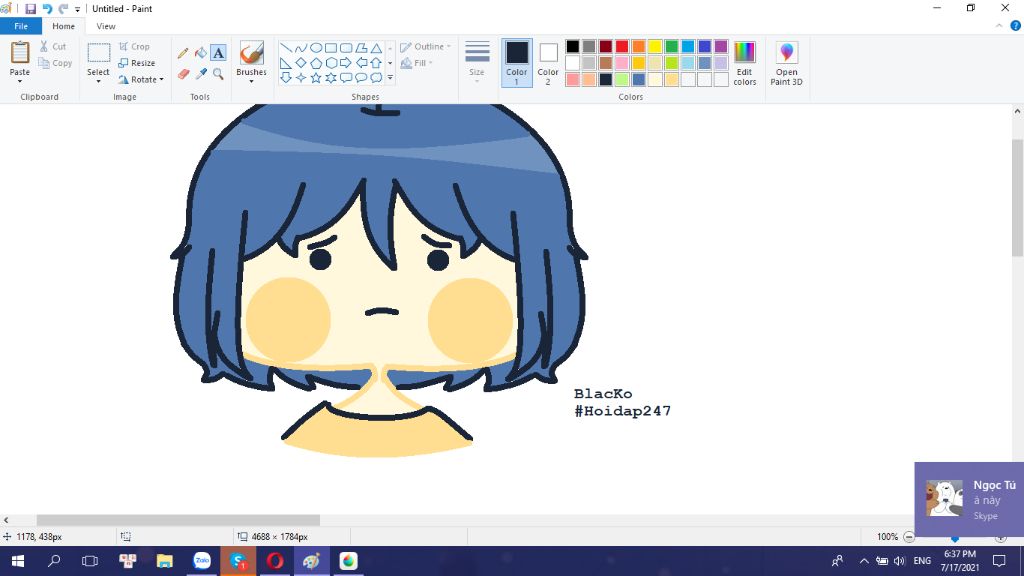Image resolution: width=1024 pixels, height=576 pixels.
Task: Open the Paint Help question mark
Action: coord(1015,25)
